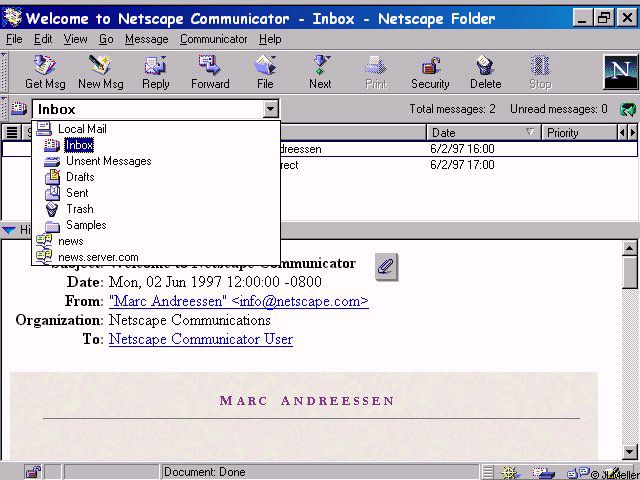Shift columns right with the right arrow
The width and height of the screenshot is (640, 480).
click(x=633, y=132)
